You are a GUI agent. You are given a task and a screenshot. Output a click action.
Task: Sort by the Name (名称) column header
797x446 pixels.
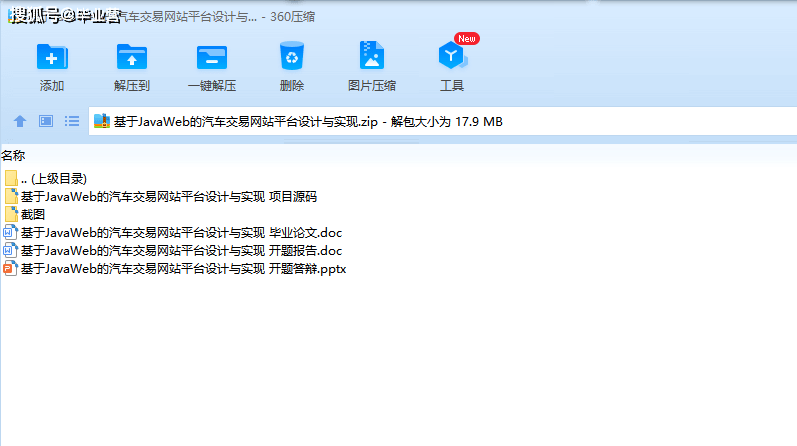(x=13, y=155)
